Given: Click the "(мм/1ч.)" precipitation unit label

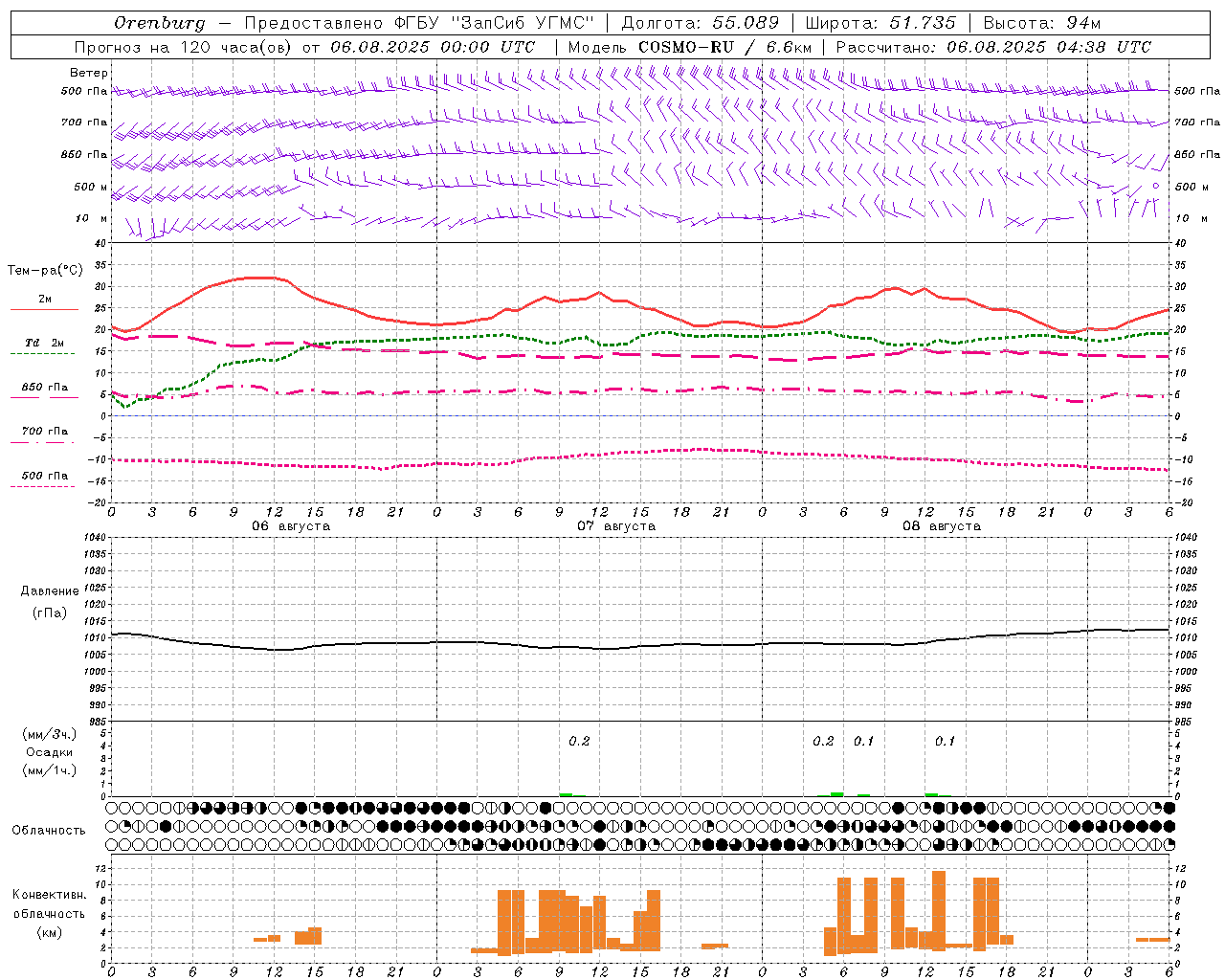Looking at the screenshot, I should (50, 770).
